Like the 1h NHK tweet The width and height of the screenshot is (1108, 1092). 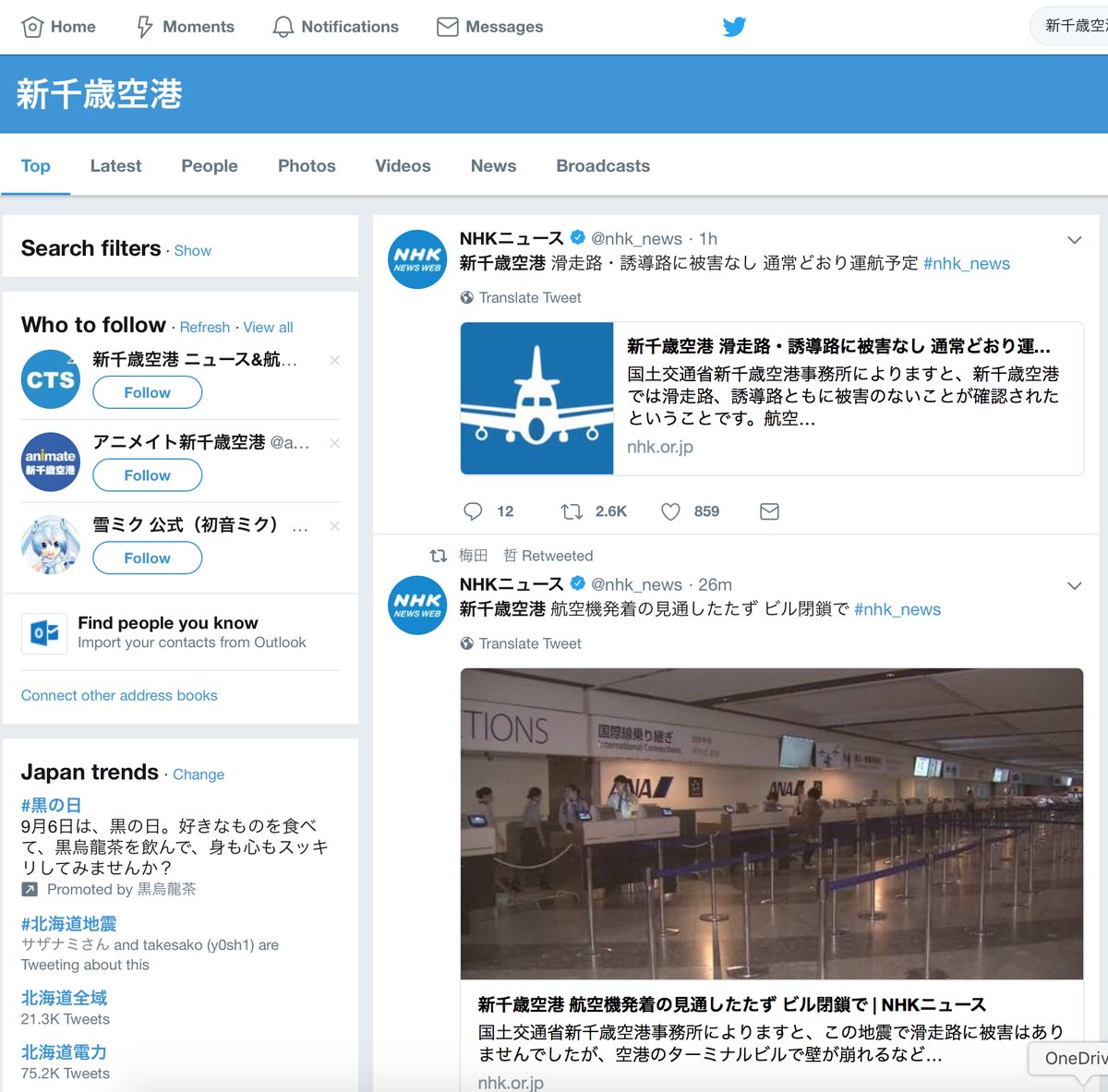click(670, 511)
